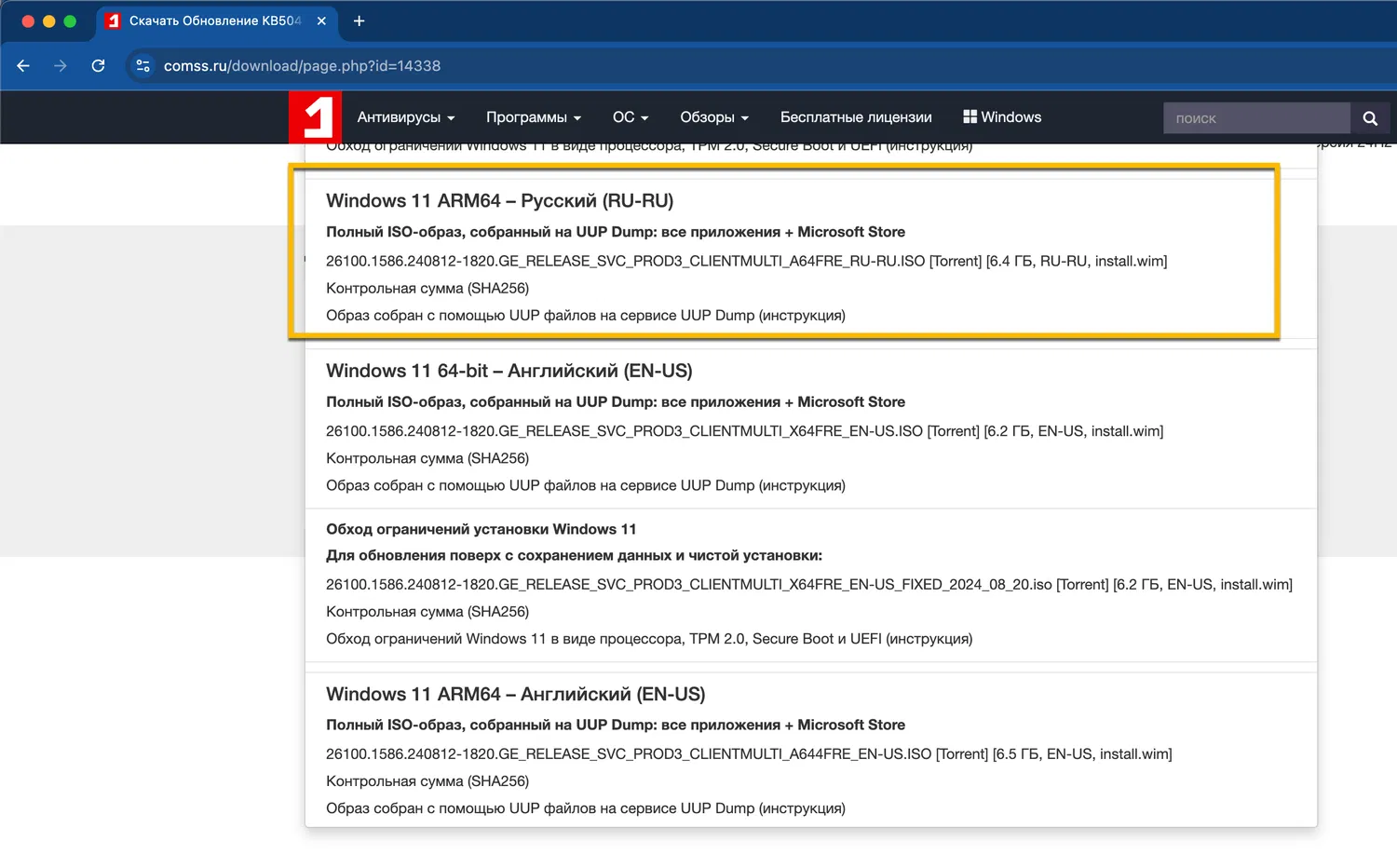Open UUP Dump инструкция under 64-bit Английский

tap(802, 485)
